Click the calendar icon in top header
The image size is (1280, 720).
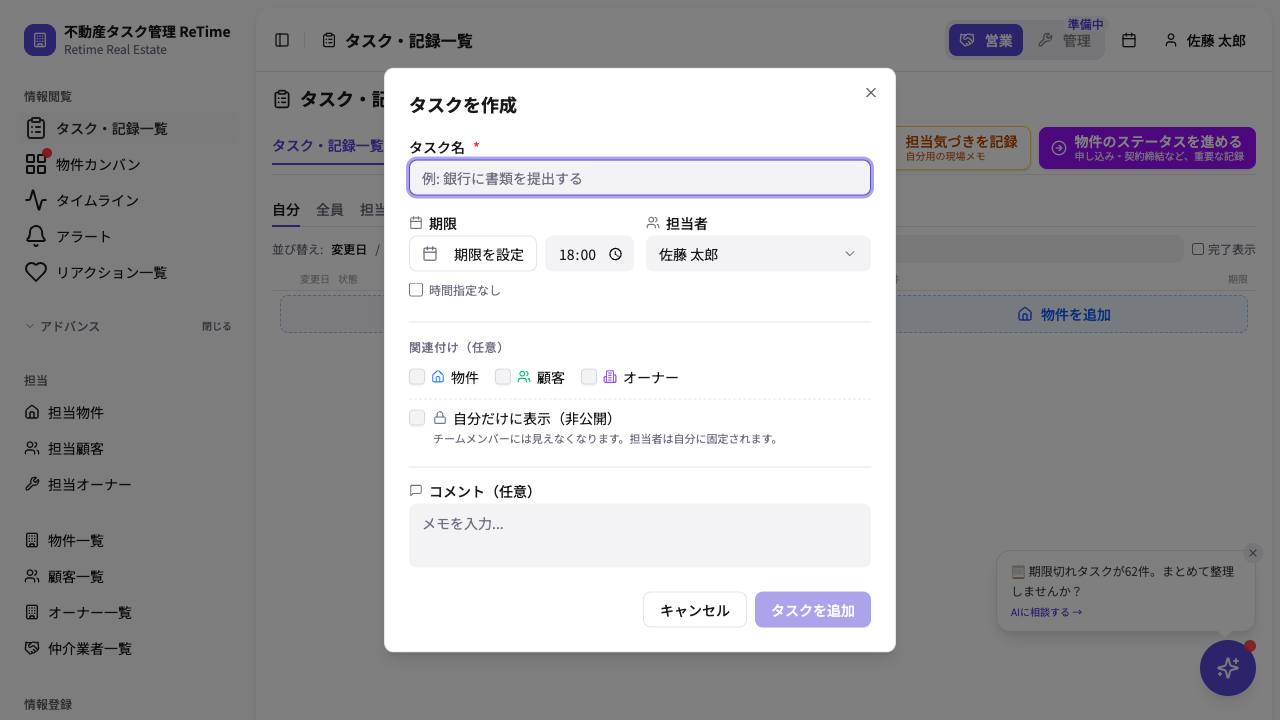point(1129,40)
